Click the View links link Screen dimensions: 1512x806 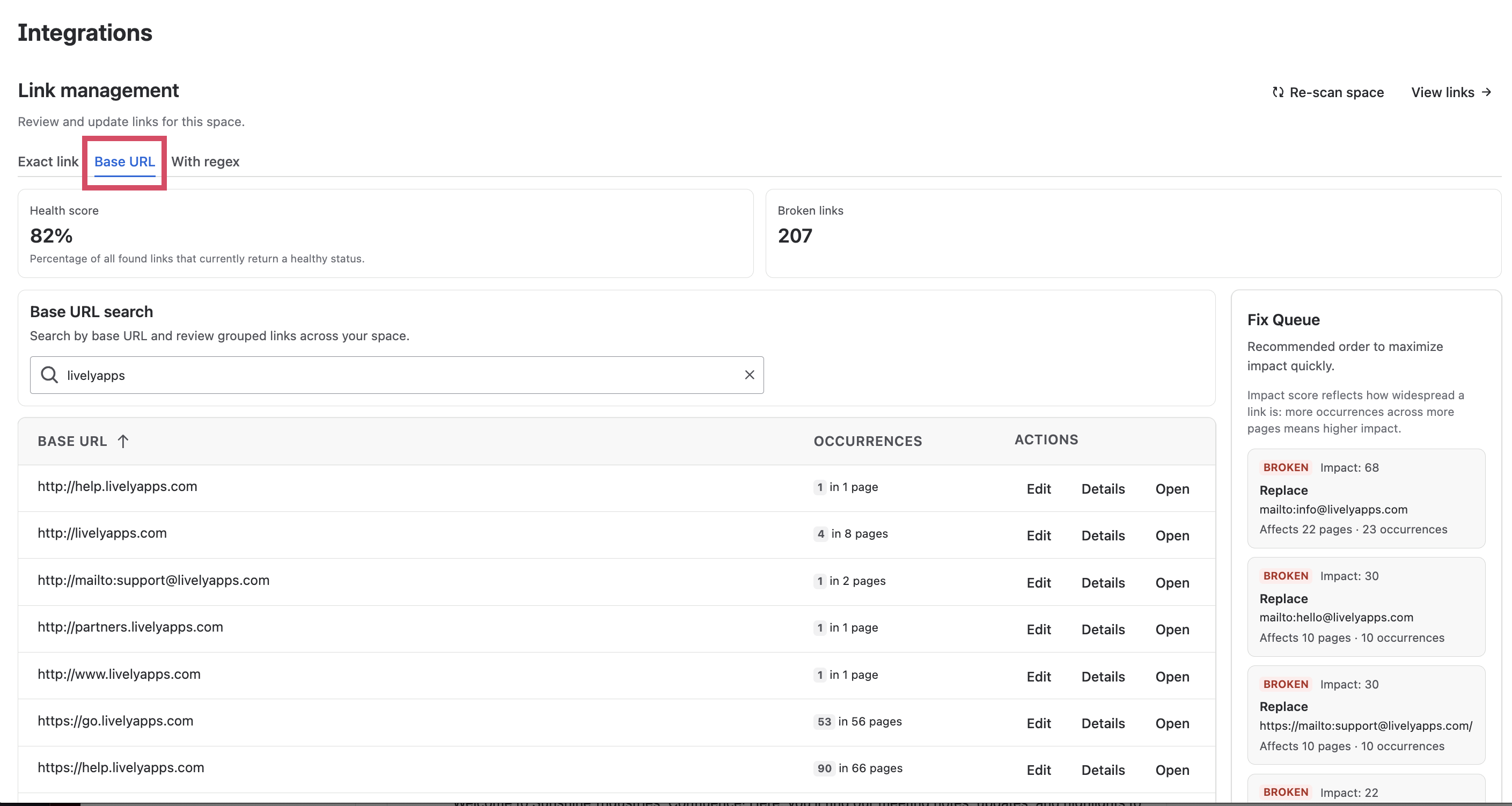click(1443, 92)
